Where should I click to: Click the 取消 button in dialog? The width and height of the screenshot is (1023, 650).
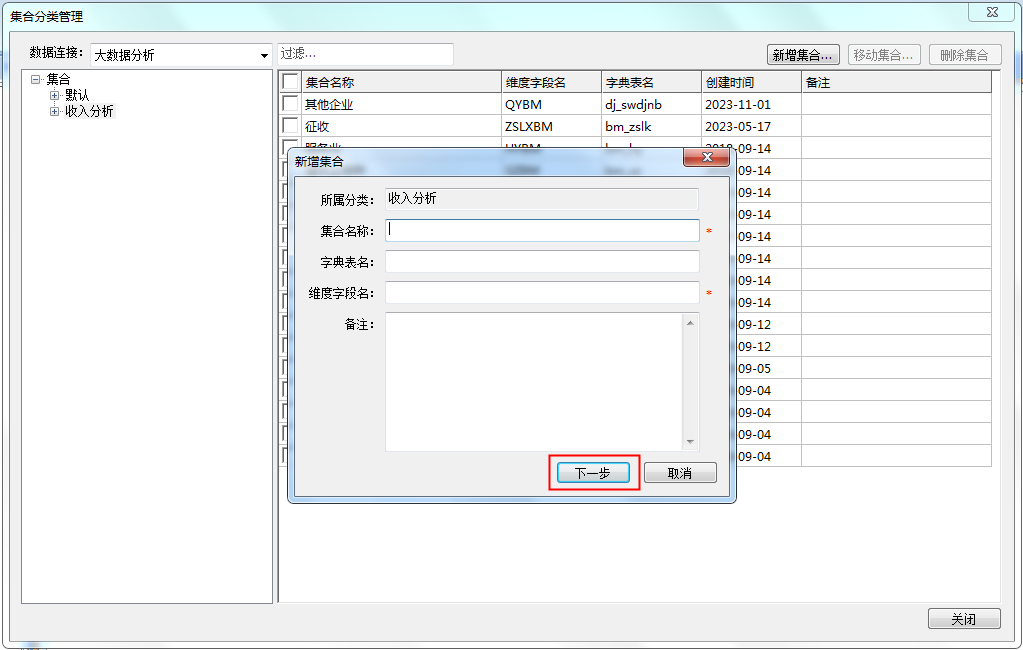pos(680,473)
